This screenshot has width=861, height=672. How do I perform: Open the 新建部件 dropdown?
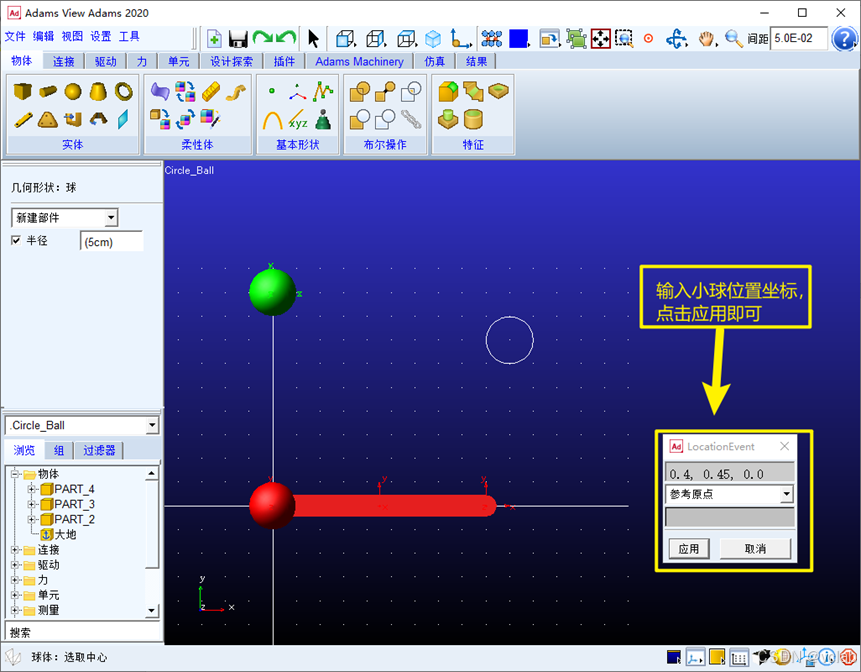(x=111, y=217)
